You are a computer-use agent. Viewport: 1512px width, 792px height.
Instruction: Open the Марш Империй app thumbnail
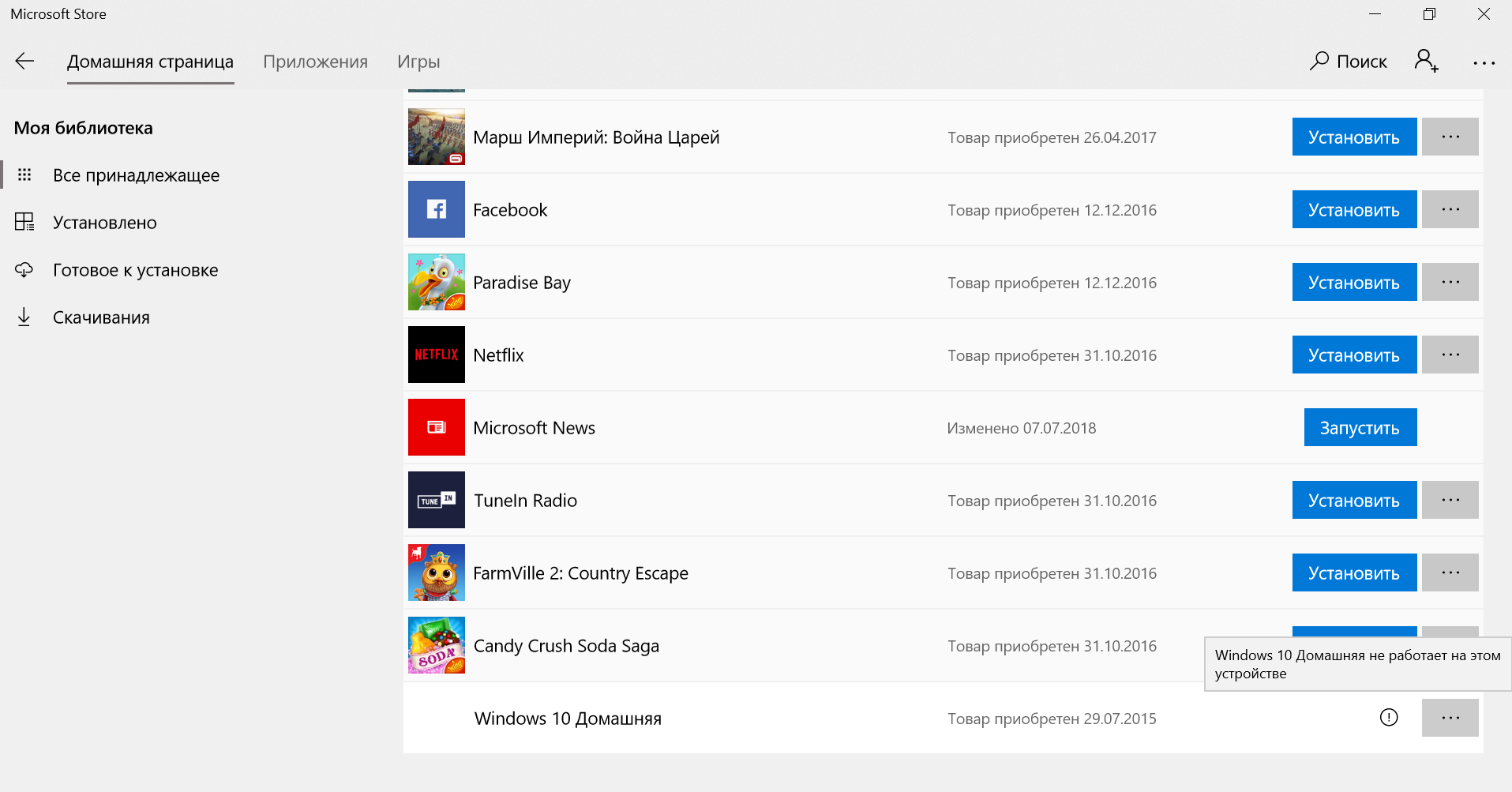[x=437, y=137]
